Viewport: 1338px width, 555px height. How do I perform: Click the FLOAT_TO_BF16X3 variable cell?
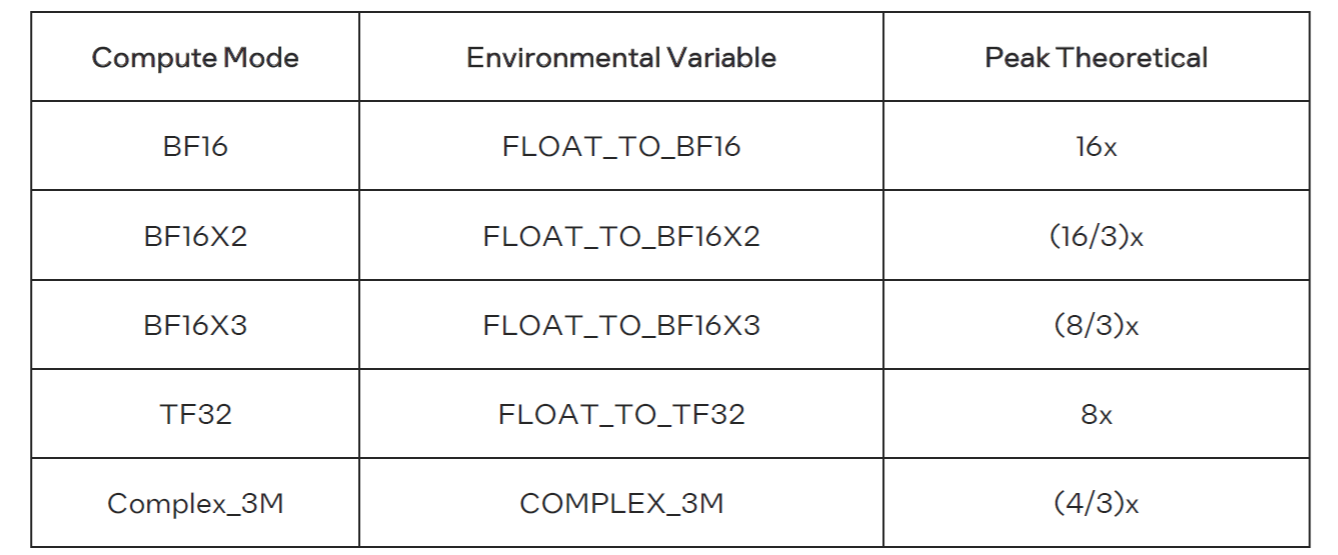pyautogui.click(x=621, y=325)
